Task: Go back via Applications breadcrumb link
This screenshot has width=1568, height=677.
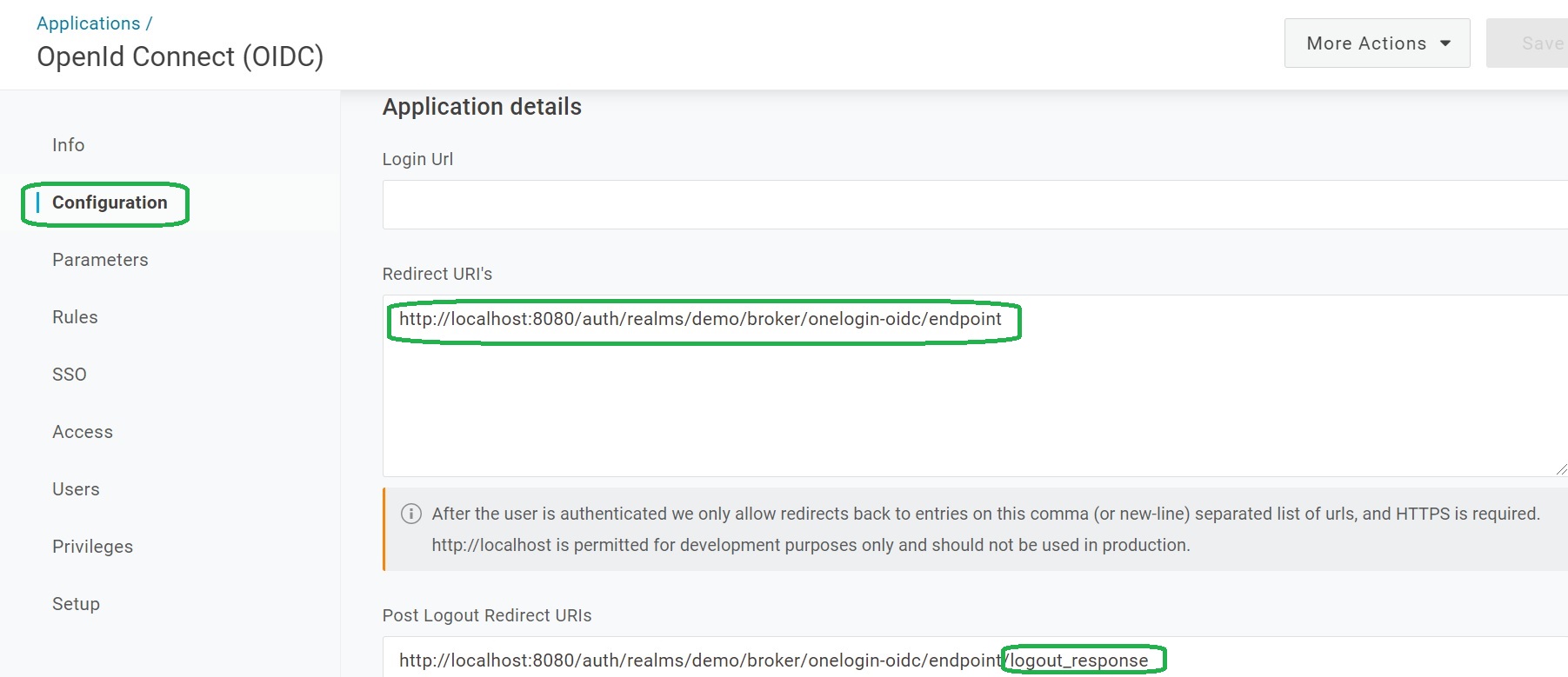Action: click(x=88, y=23)
